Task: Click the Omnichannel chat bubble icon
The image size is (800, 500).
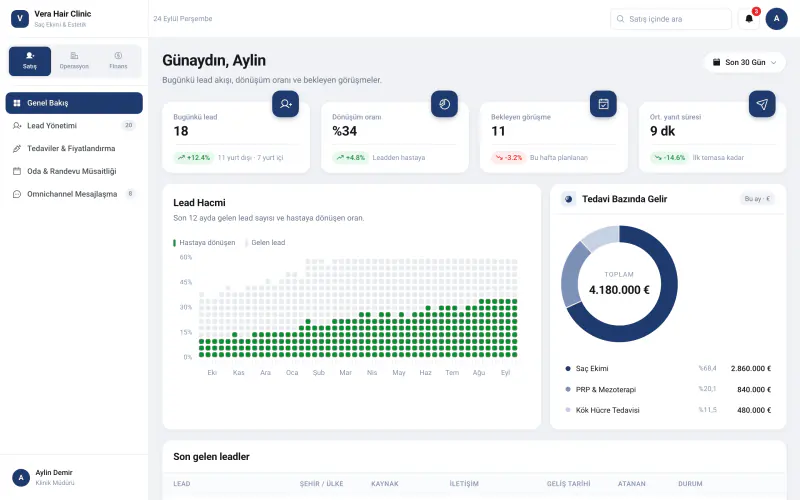Action: pyautogui.click(x=17, y=194)
